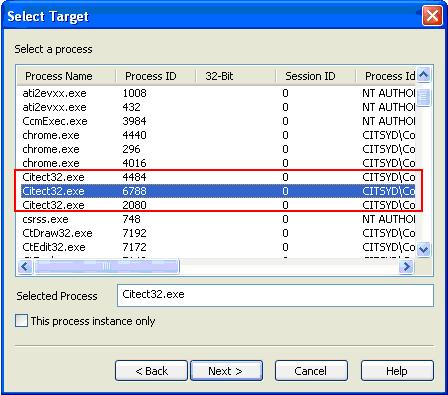
Task: Select Citect32.exe with process ID 4484
Action: pyautogui.click(x=218, y=177)
